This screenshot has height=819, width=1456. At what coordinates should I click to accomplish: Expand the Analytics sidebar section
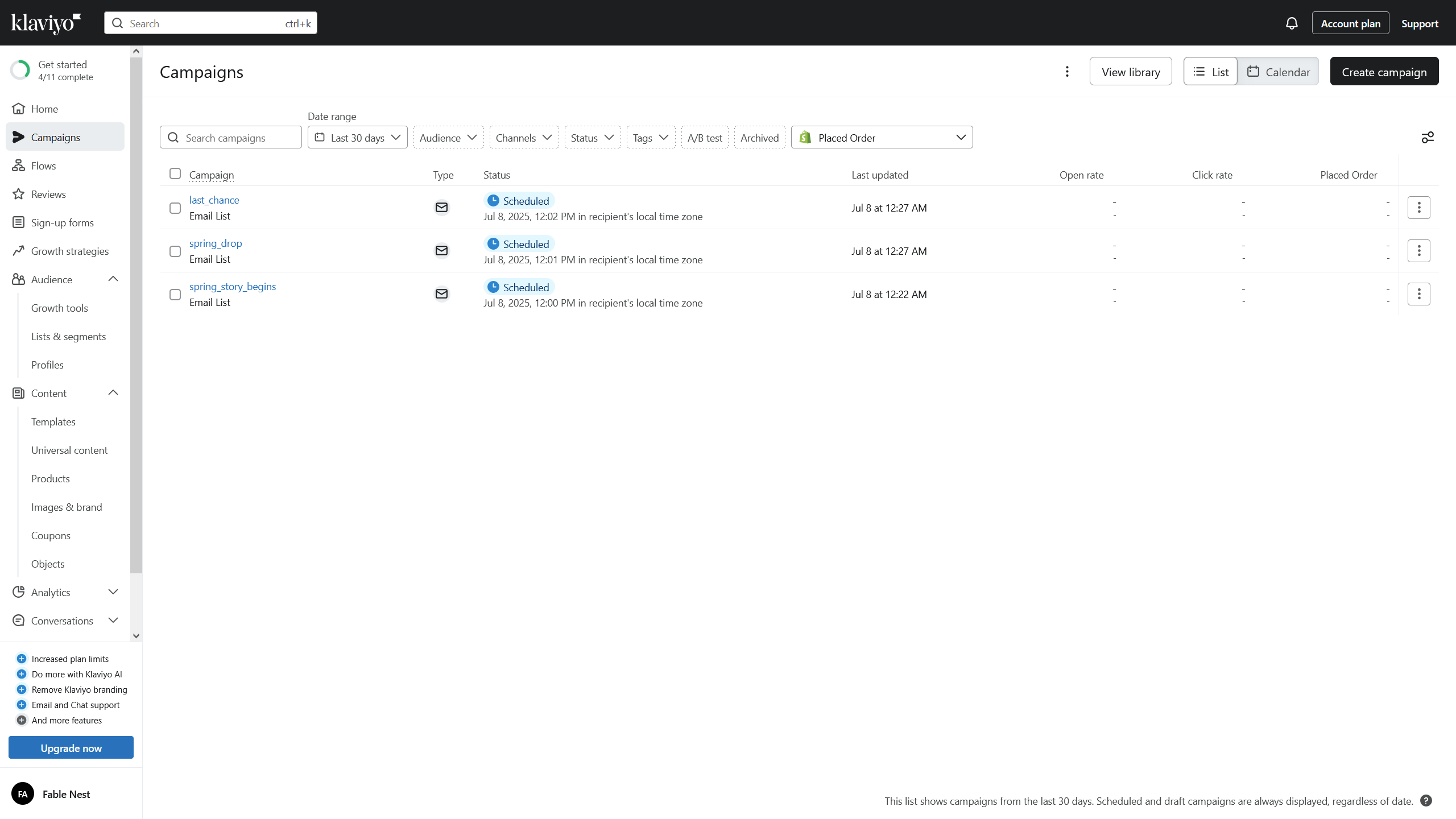[x=113, y=592]
